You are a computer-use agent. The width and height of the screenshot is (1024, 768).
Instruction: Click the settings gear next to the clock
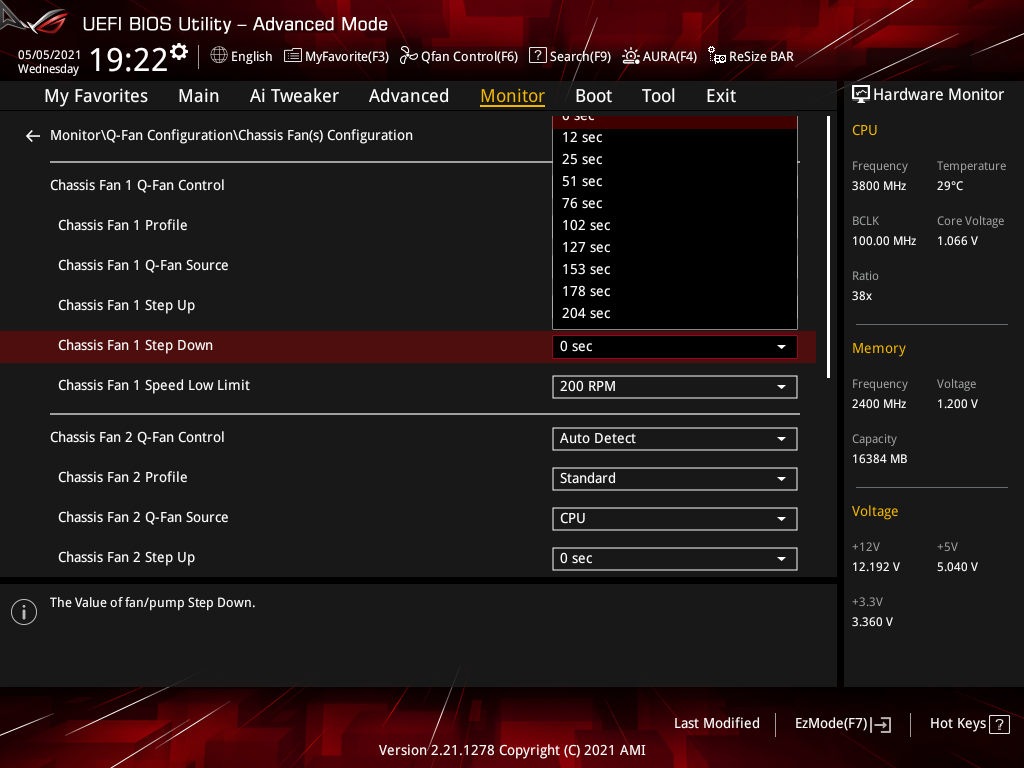pos(179,52)
